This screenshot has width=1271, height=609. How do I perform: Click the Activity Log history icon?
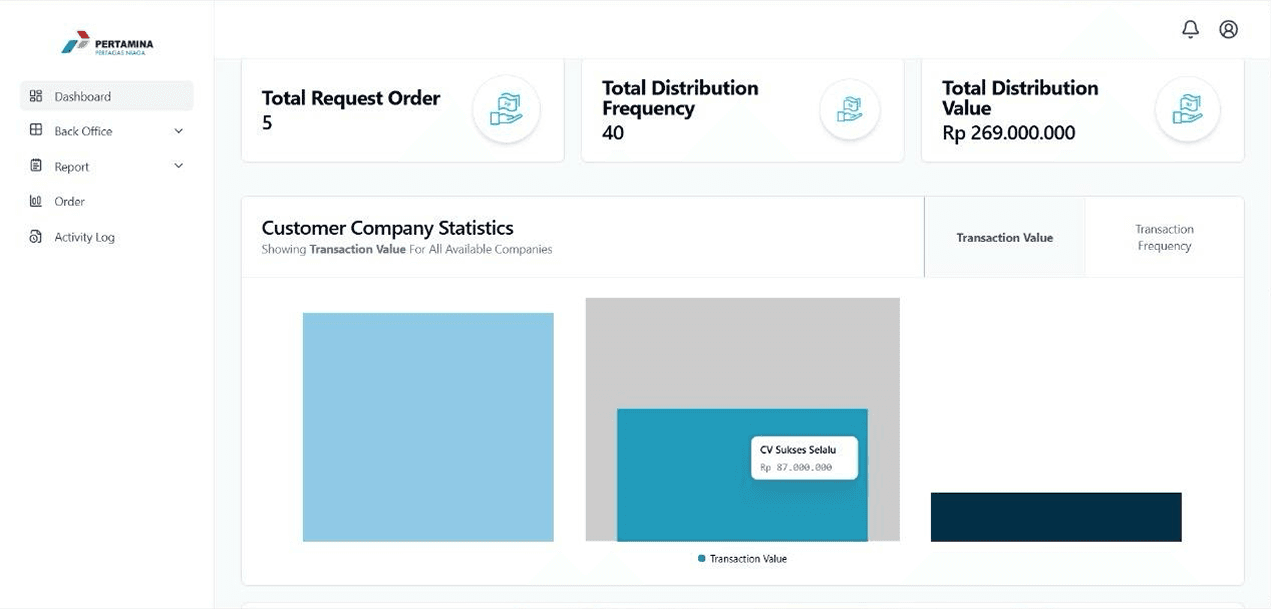[x=36, y=237]
